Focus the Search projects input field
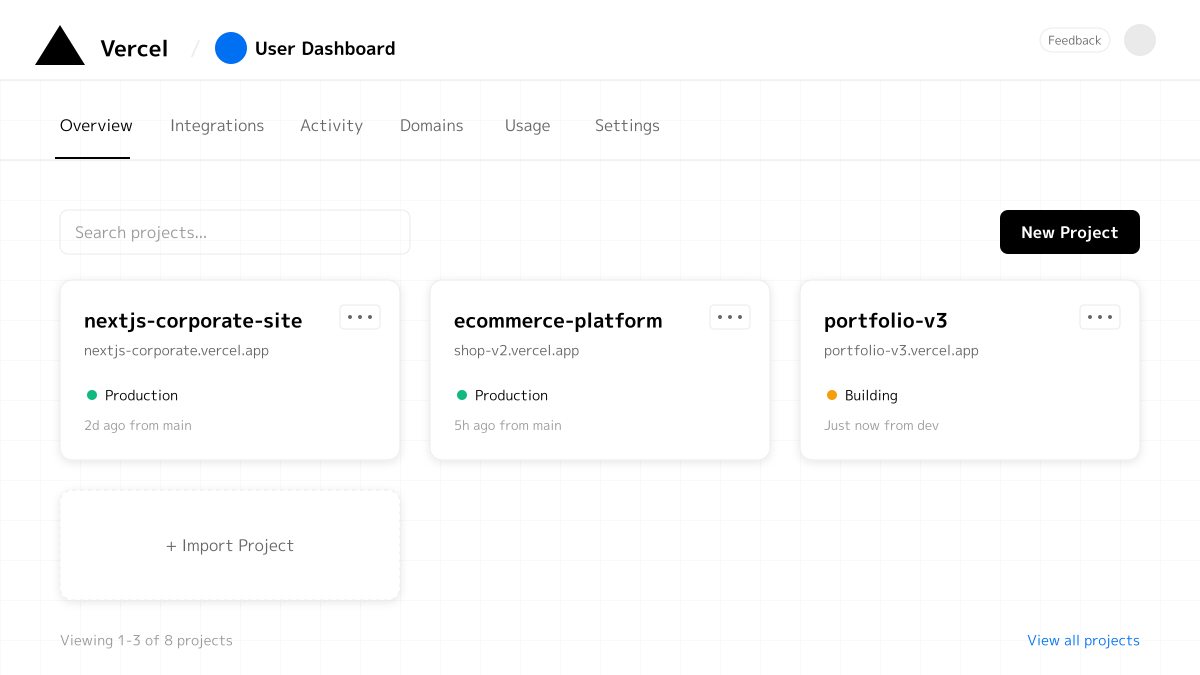The image size is (1200, 675). coord(235,232)
